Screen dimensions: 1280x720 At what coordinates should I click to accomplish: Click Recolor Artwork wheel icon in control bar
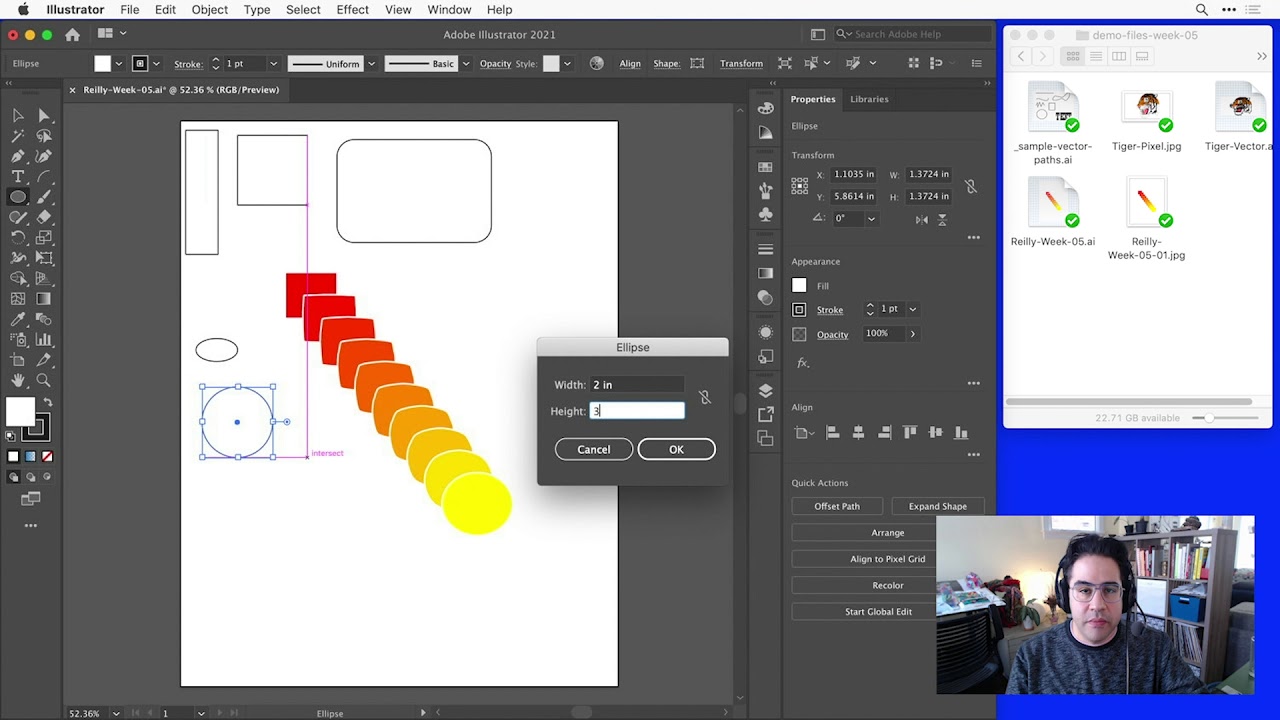[597, 63]
